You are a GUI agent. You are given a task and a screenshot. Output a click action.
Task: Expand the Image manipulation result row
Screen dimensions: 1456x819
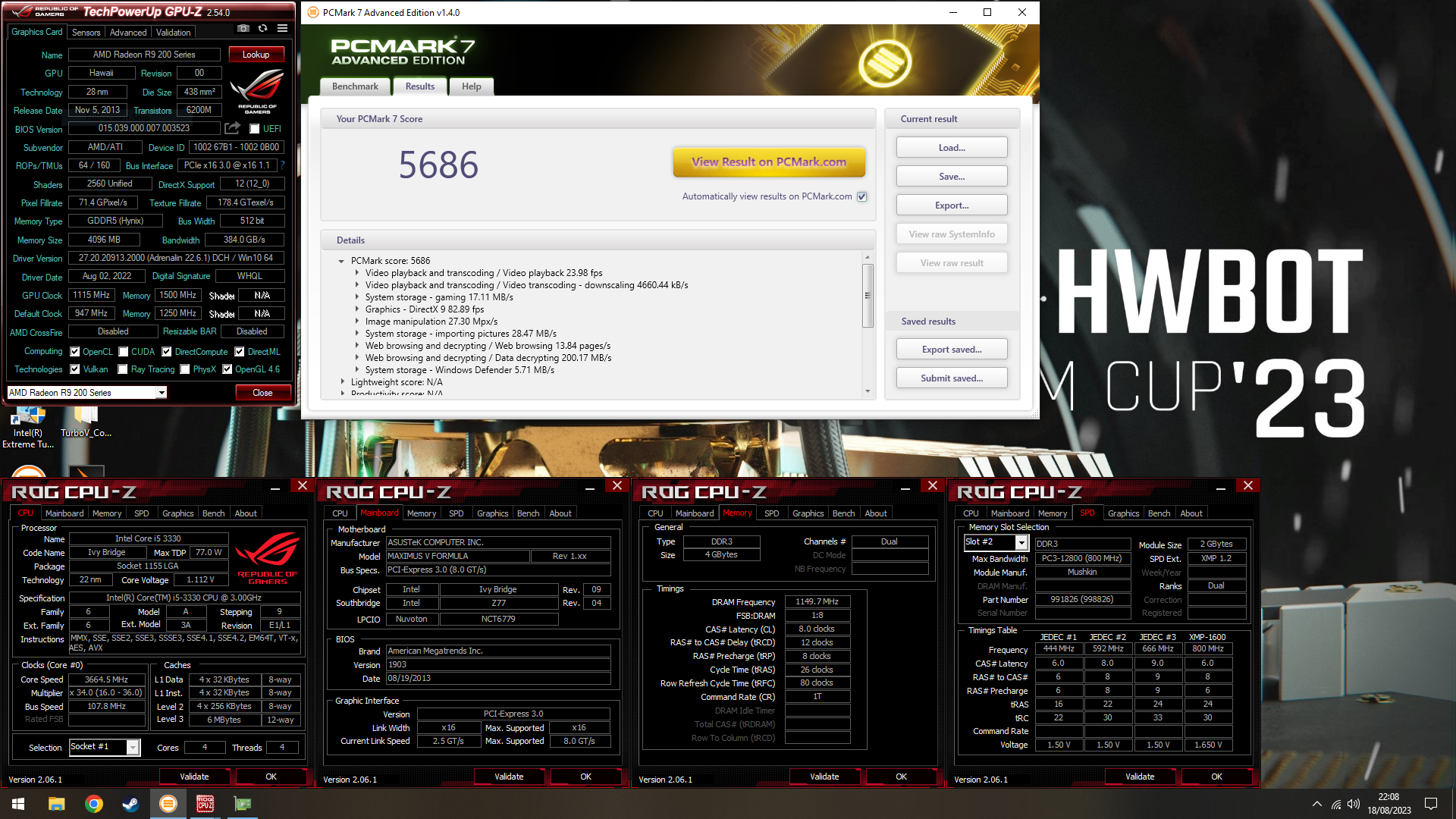click(357, 322)
